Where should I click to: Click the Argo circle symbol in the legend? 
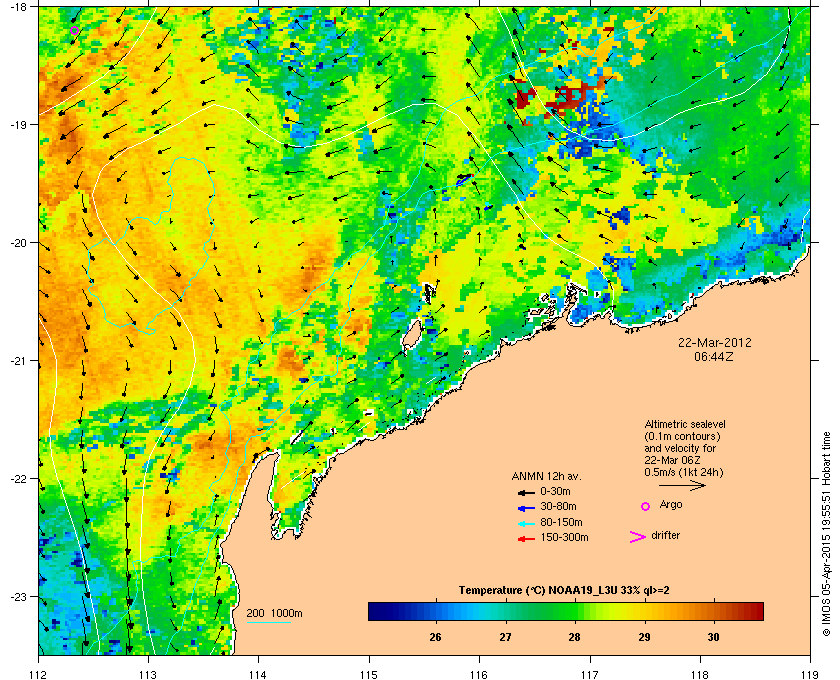click(x=646, y=506)
